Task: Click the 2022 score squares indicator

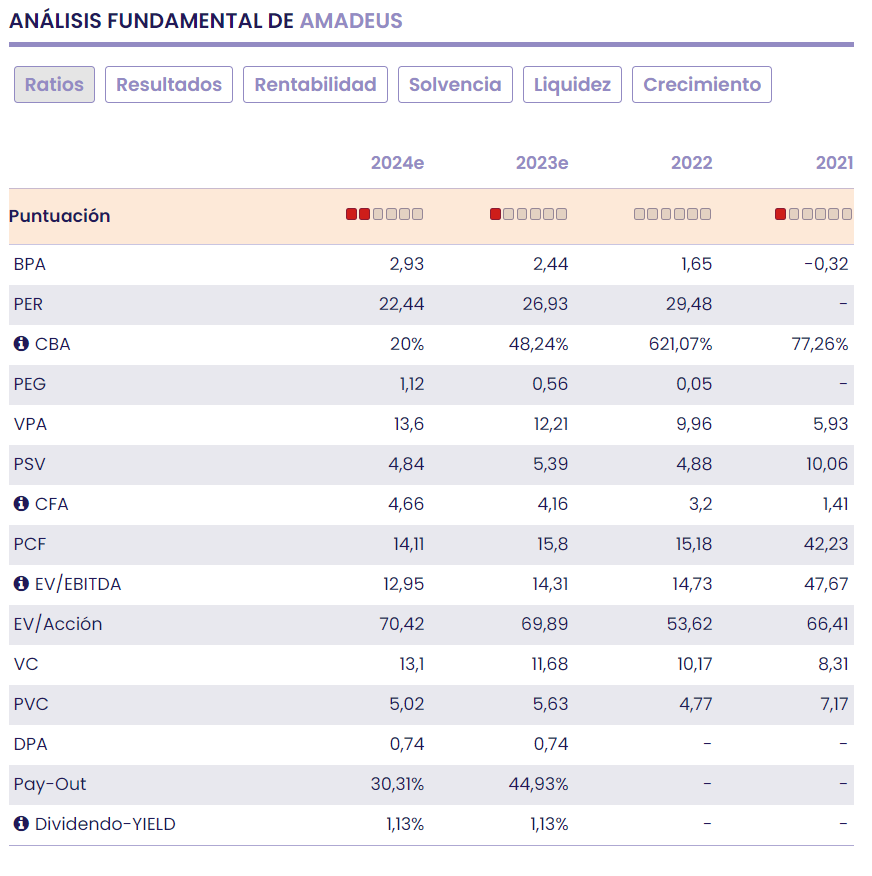Action: (x=672, y=214)
